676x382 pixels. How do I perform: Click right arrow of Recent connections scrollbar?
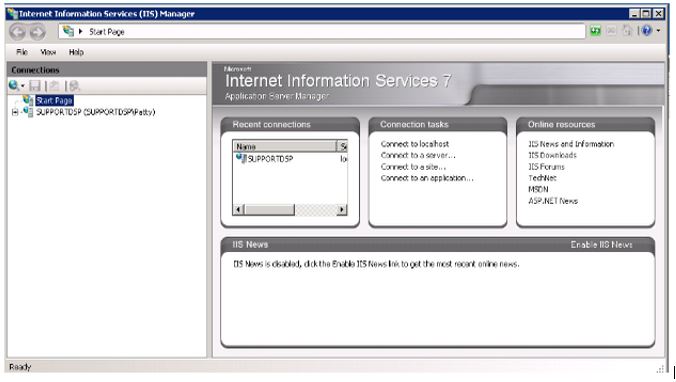point(342,210)
